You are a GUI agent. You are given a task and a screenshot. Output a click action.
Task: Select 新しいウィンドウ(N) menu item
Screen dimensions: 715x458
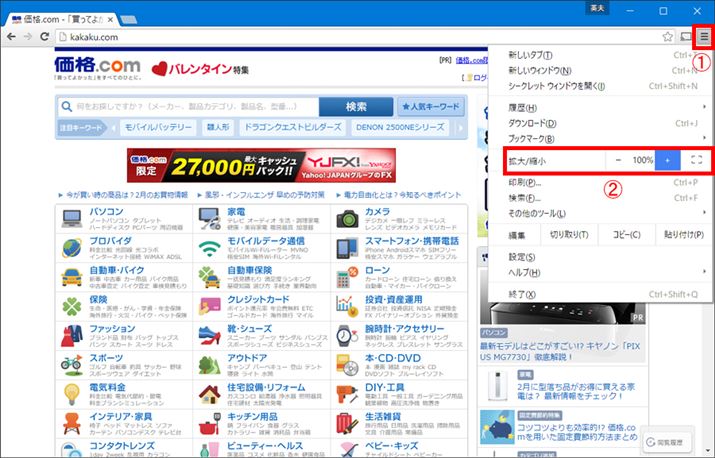(600, 71)
